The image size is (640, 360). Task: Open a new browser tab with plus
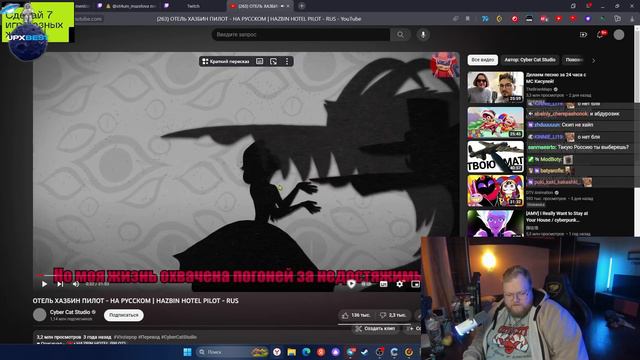click(x=302, y=6)
